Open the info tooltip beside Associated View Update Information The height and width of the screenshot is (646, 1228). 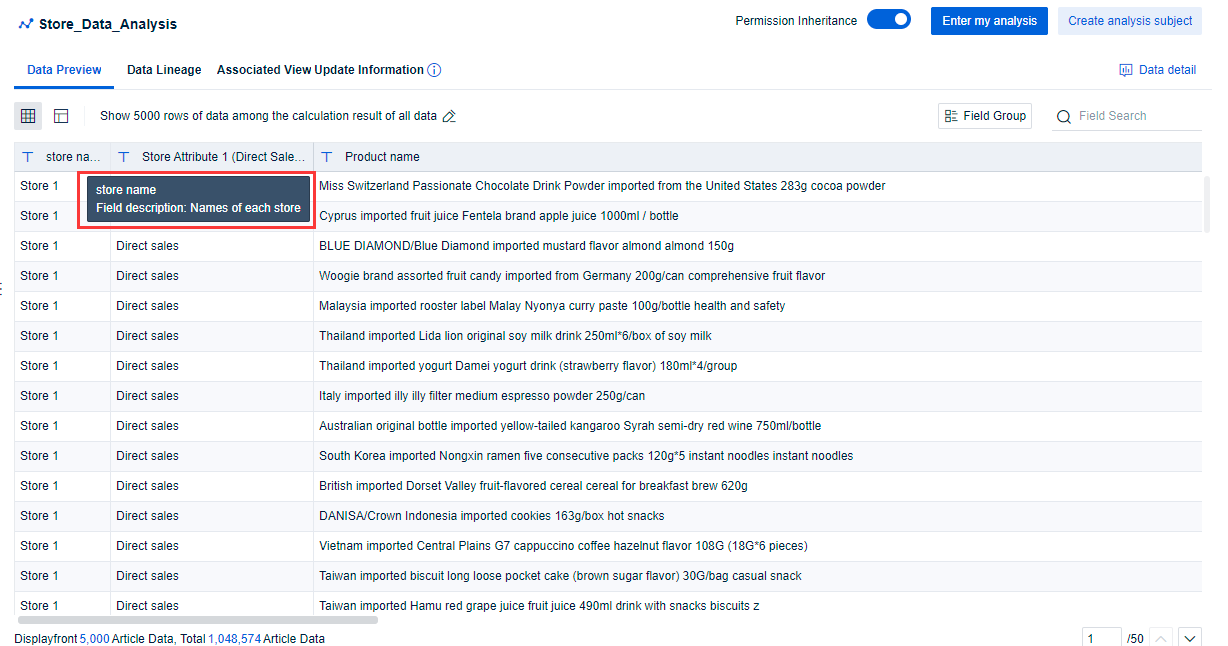434,70
